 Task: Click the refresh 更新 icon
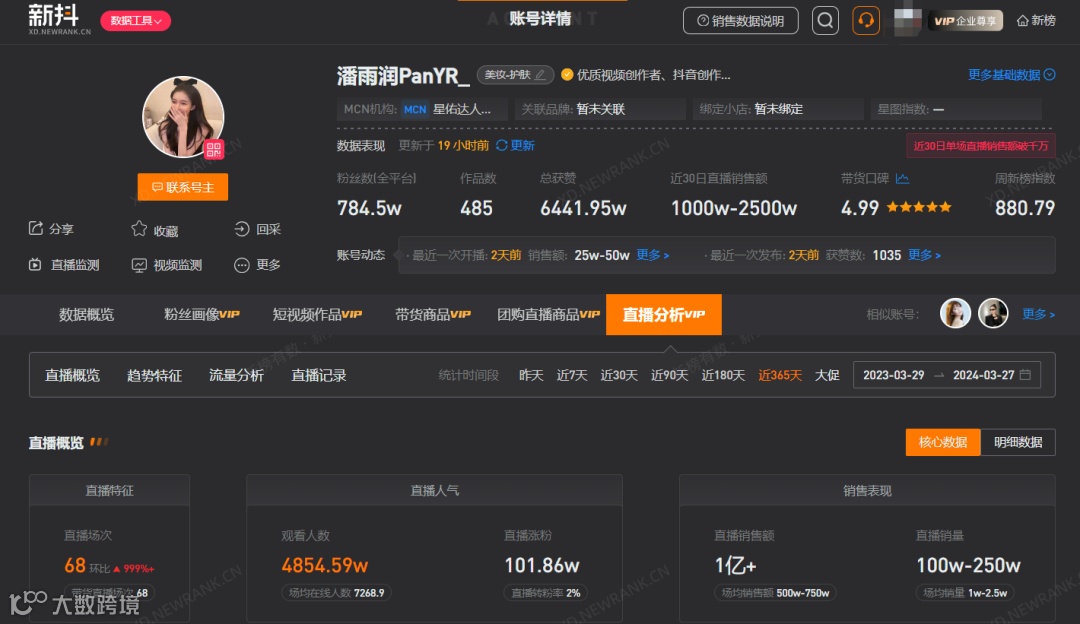[x=501, y=145]
